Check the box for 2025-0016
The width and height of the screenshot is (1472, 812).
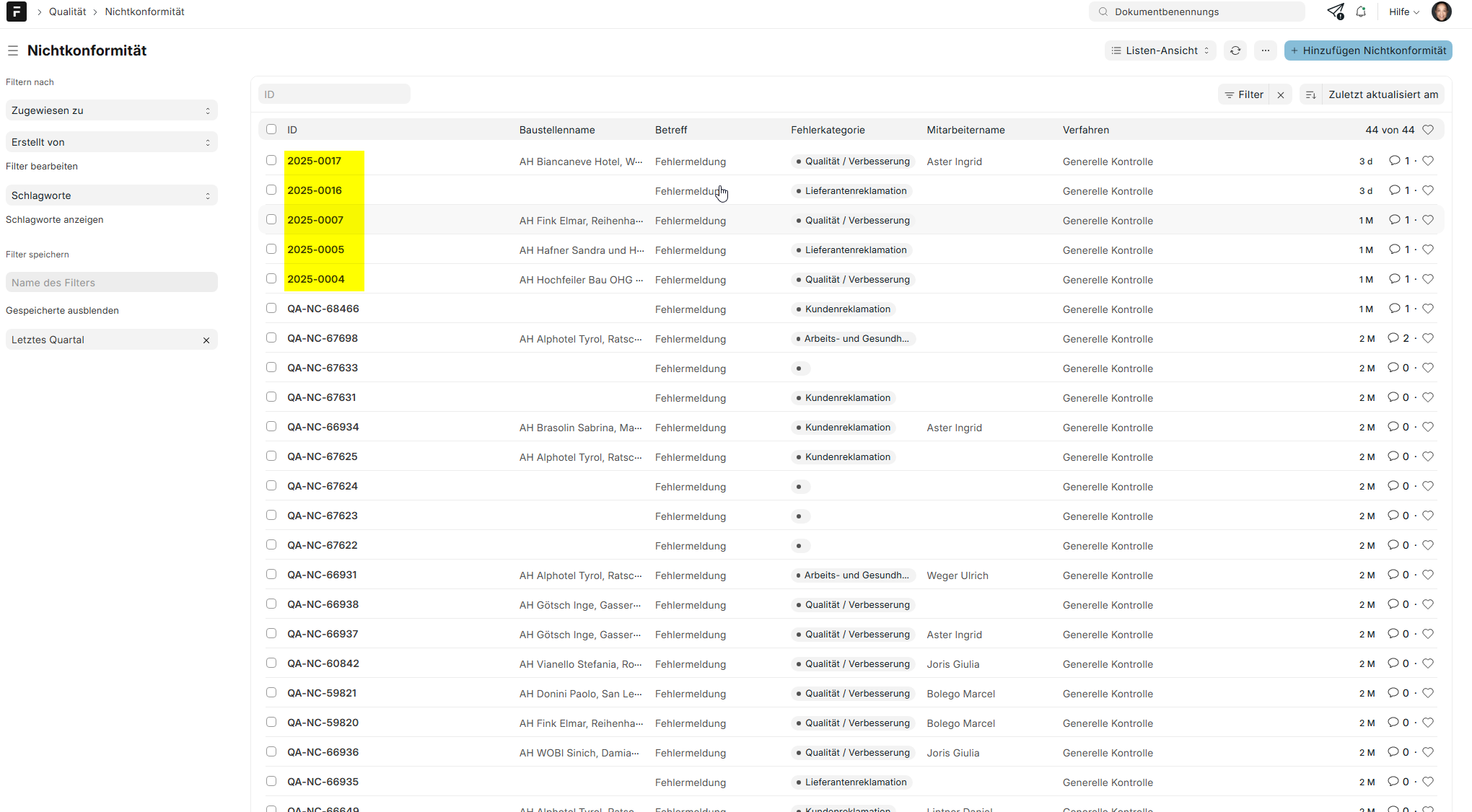click(271, 190)
